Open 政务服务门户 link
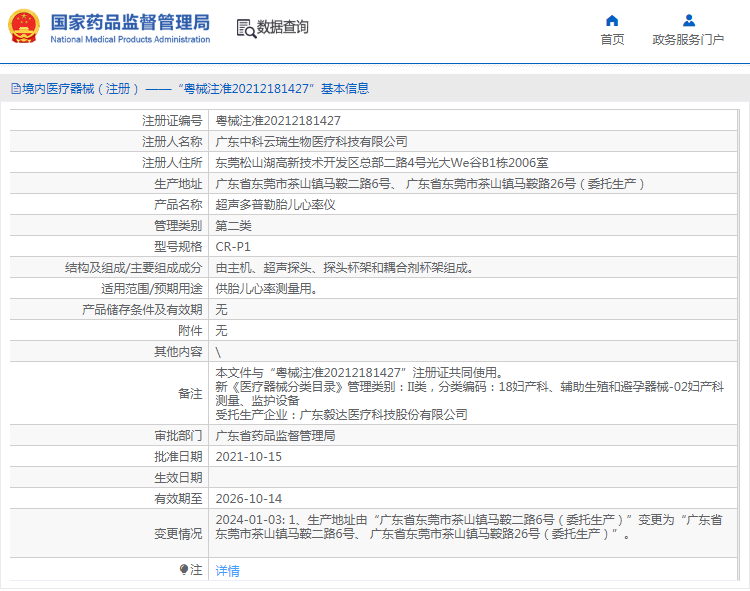This screenshot has width=750, height=591. point(688,40)
